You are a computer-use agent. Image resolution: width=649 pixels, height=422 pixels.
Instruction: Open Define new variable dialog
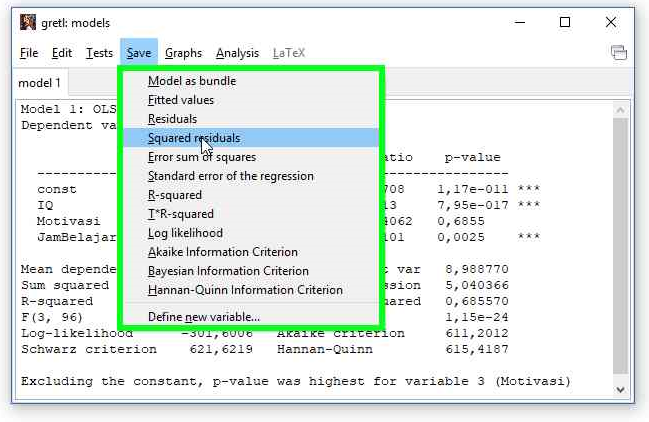click(x=204, y=317)
